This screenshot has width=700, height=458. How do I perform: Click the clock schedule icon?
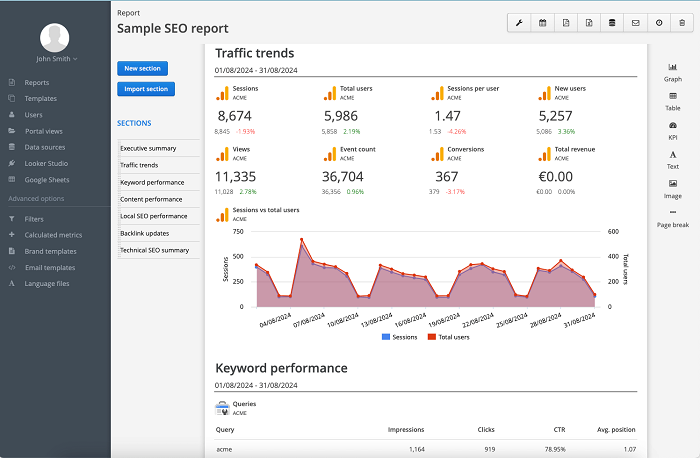click(x=659, y=22)
